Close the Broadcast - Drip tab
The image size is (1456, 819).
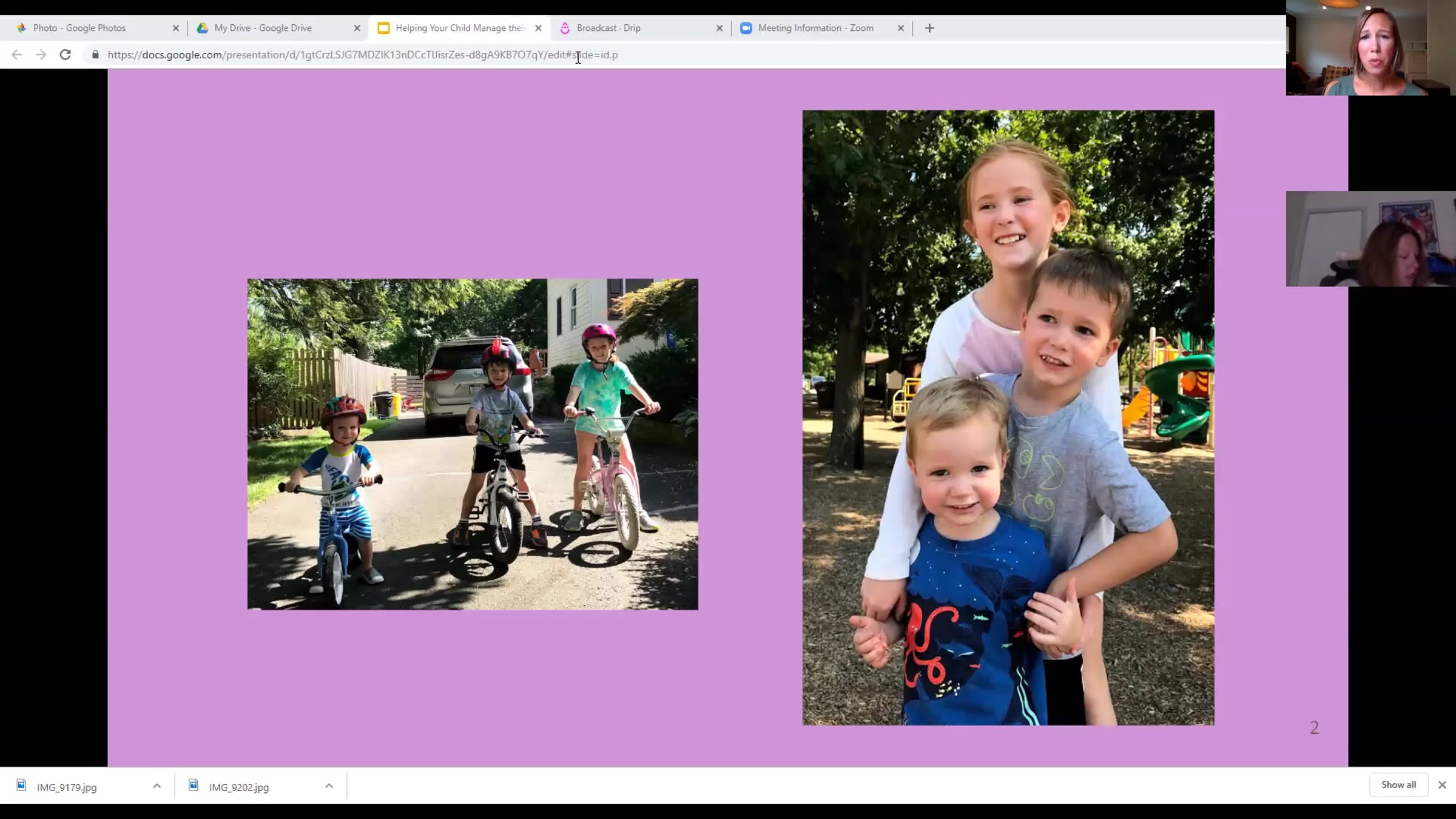720,28
